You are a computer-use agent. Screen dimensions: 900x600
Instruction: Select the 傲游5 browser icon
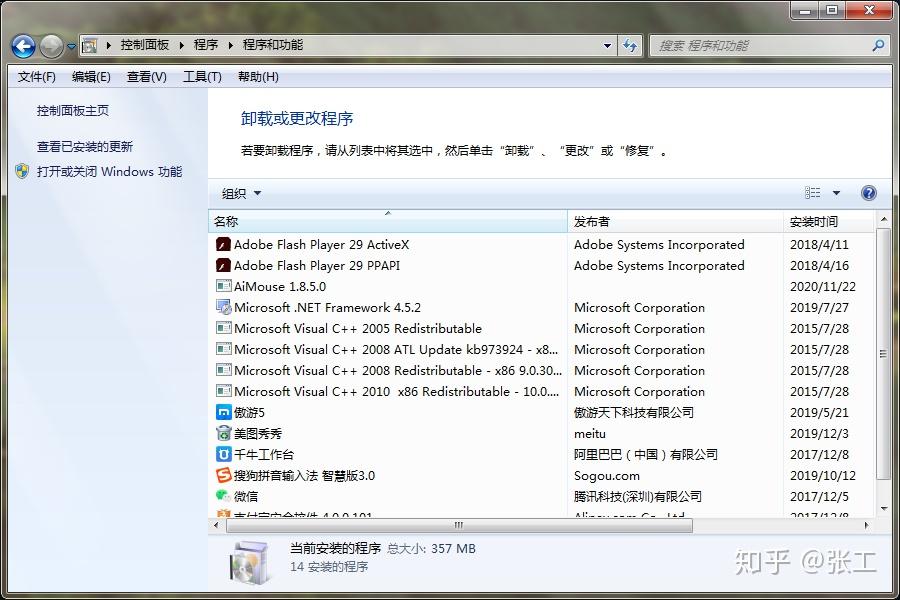(224, 412)
